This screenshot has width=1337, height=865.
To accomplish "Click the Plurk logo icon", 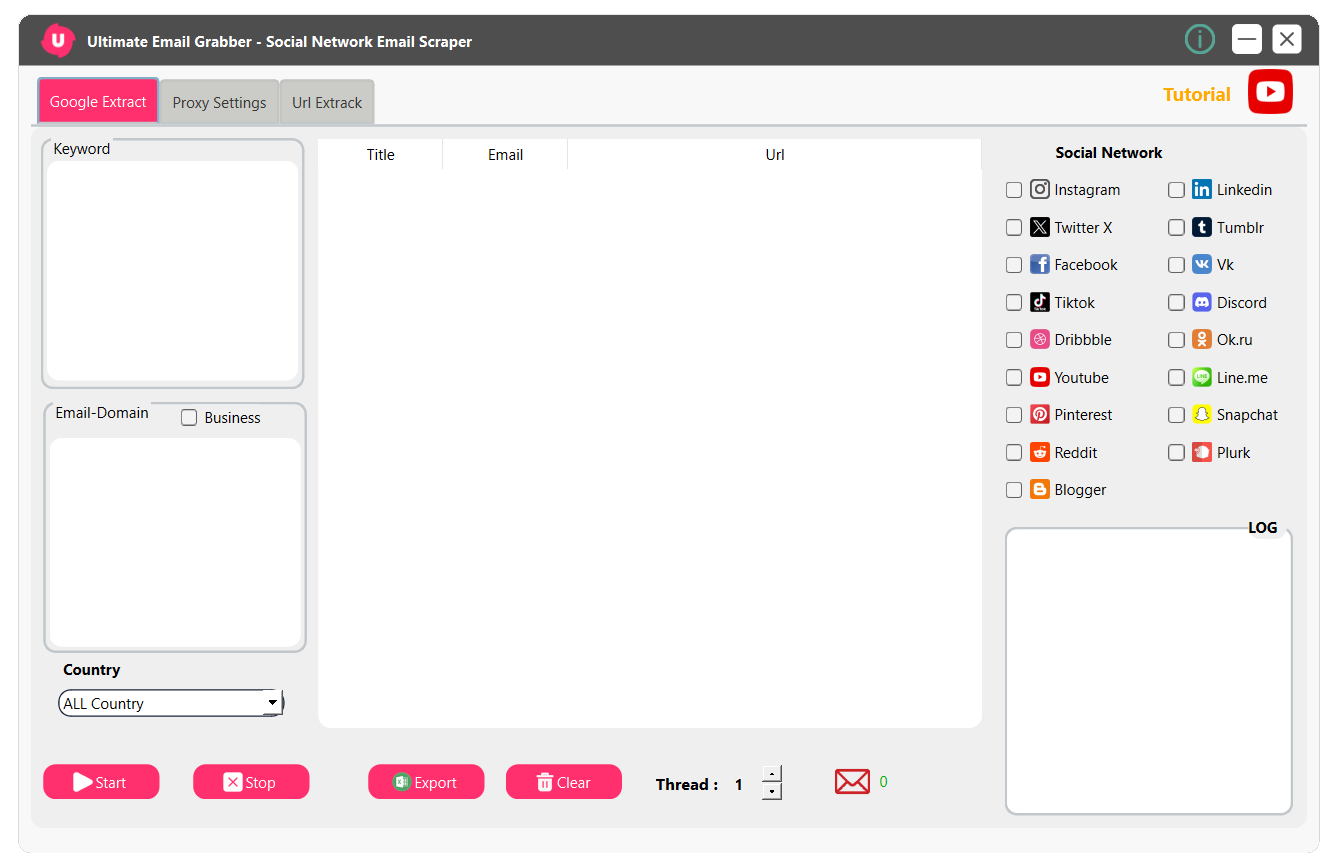I will tap(1202, 452).
